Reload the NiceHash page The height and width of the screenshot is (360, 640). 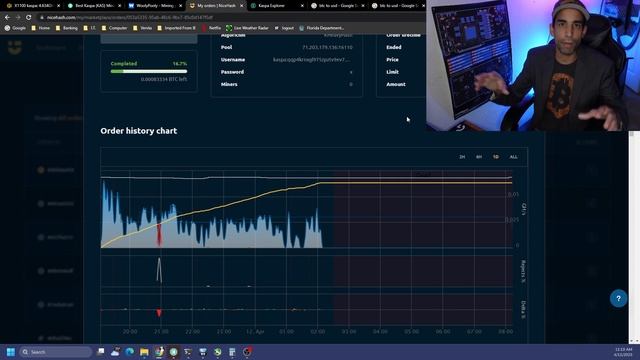point(29,17)
